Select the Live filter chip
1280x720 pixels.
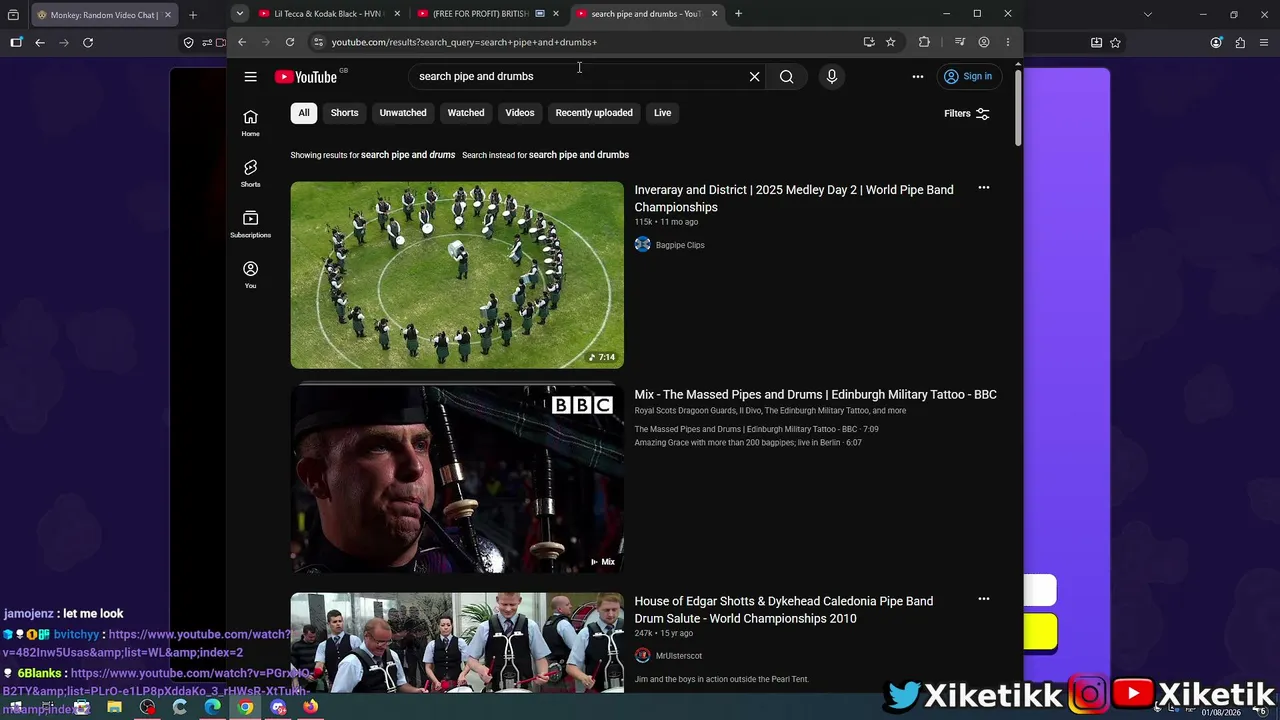pos(663,113)
